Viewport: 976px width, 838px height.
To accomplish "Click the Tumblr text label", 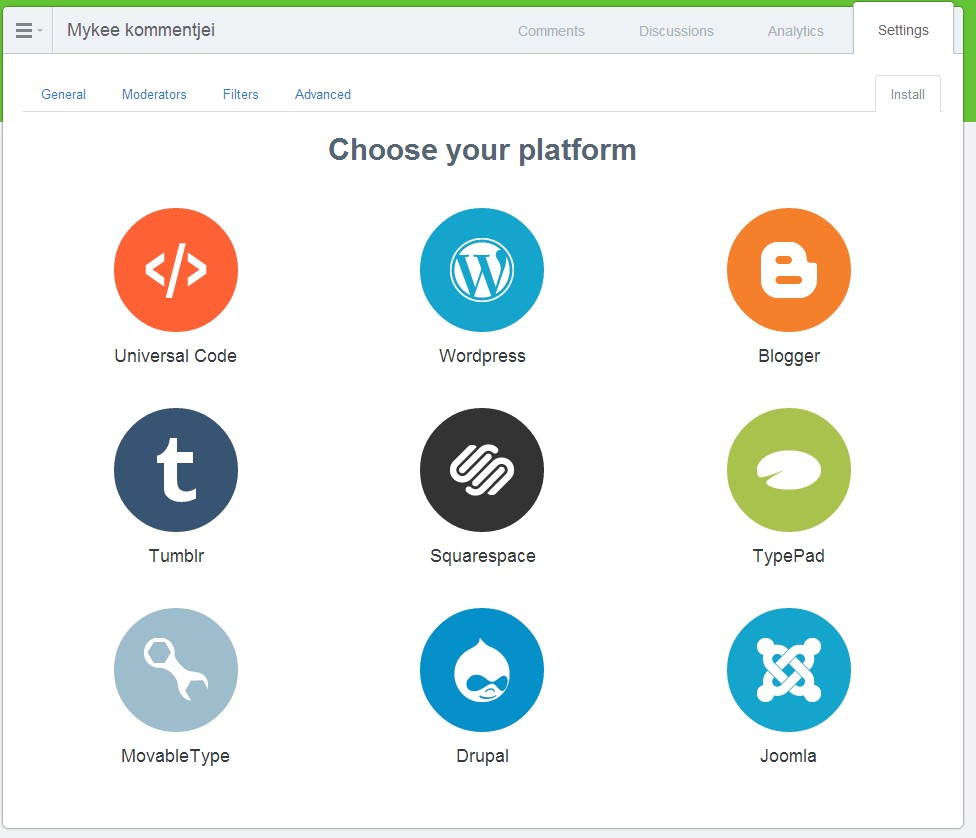I will [176, 555].
